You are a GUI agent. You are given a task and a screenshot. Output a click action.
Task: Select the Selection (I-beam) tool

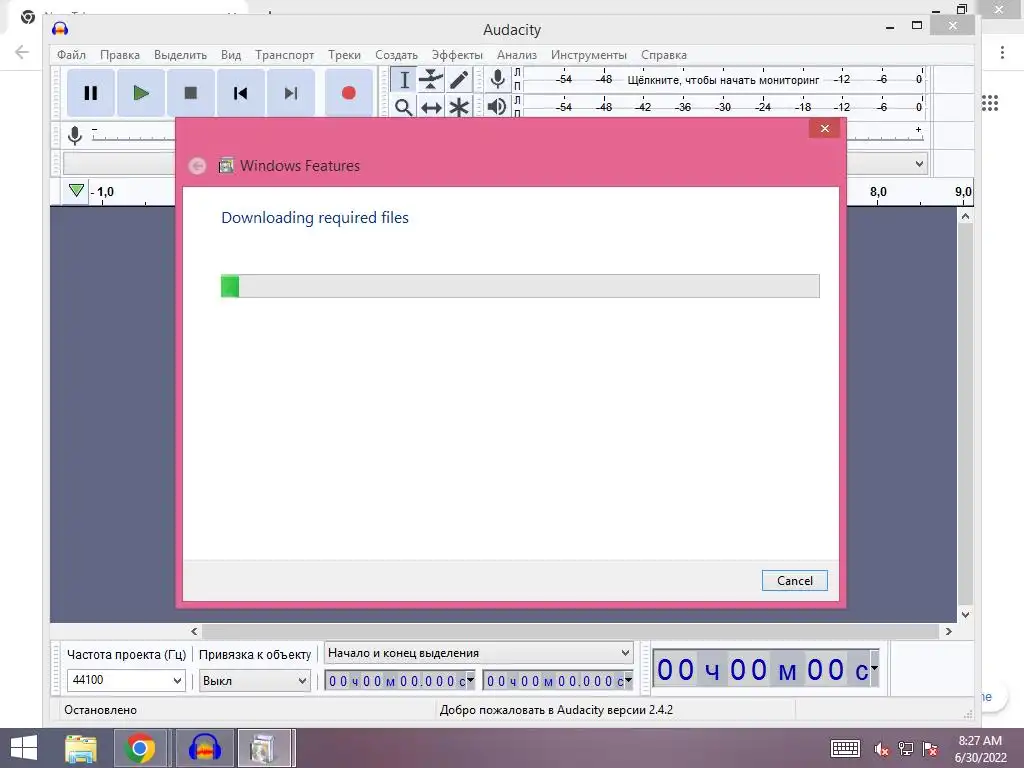pyautogui.click(x=404, y=80)
